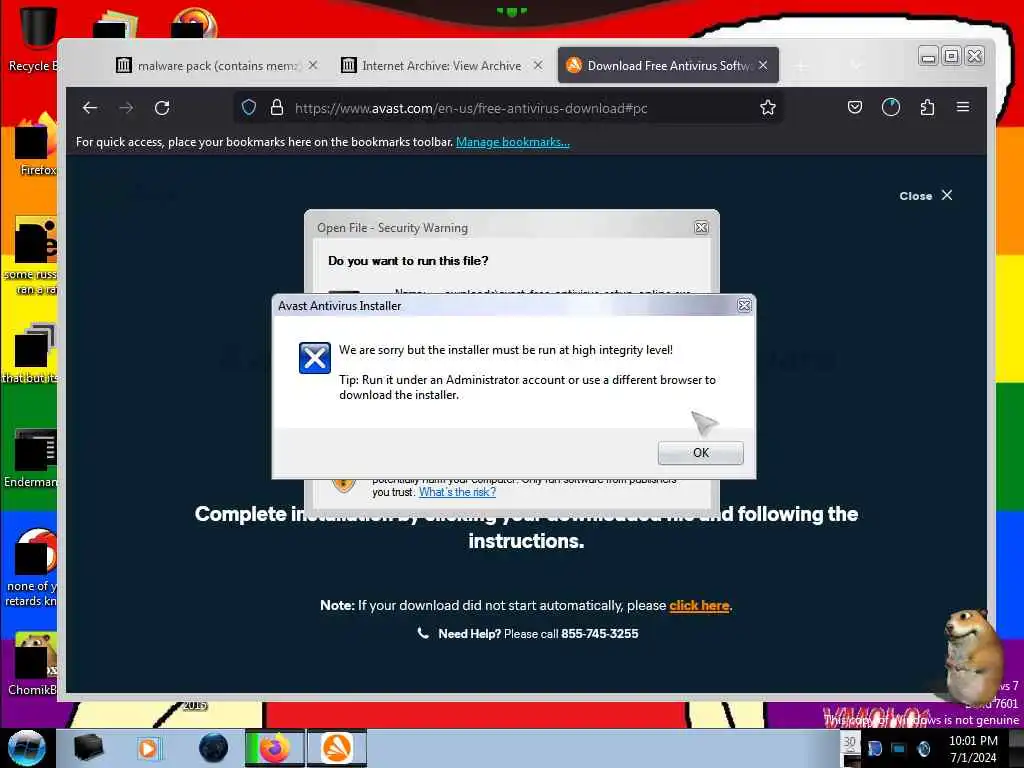The width and height of the screenshot is (1024, 768).
Task: Open the Firefox hamburger menu
Action: coord(963,107)
